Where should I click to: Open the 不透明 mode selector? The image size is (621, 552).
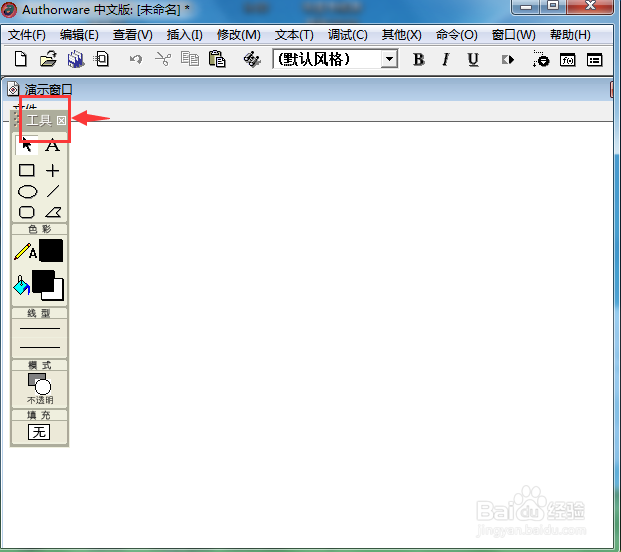coord(40,389)
